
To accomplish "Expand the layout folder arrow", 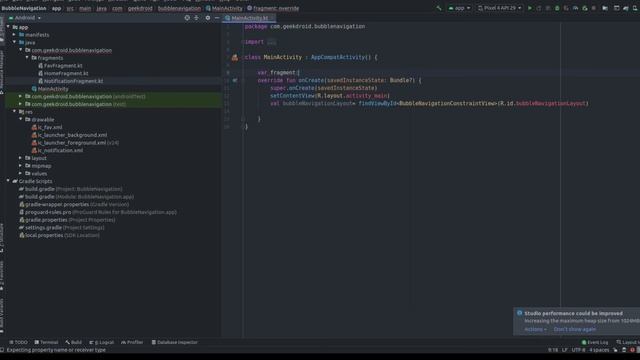I will click(x=20, y=158).
